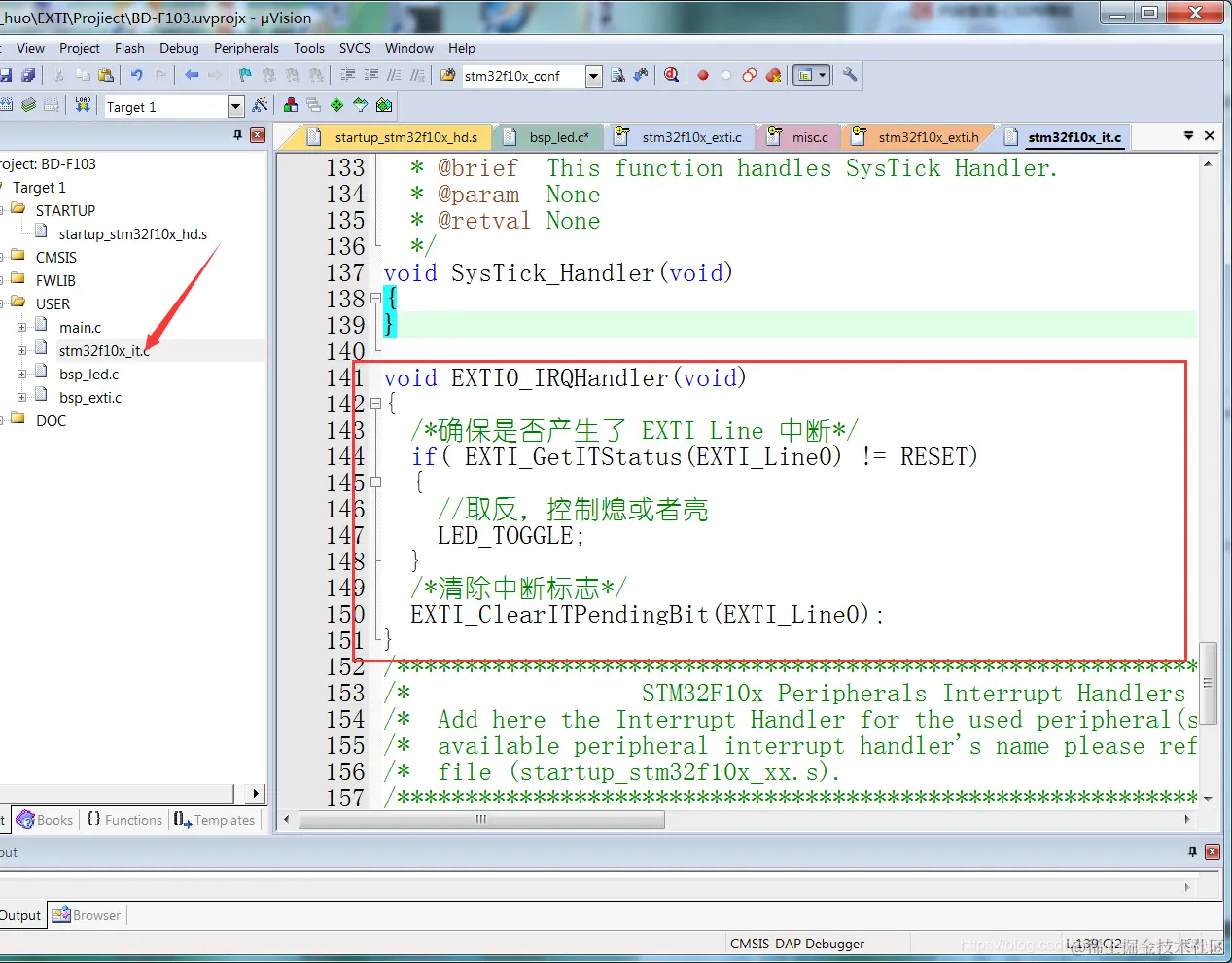Pin the Project panel with pushpin icon
Screen dimensions: 1232x963
coord(237,135)
